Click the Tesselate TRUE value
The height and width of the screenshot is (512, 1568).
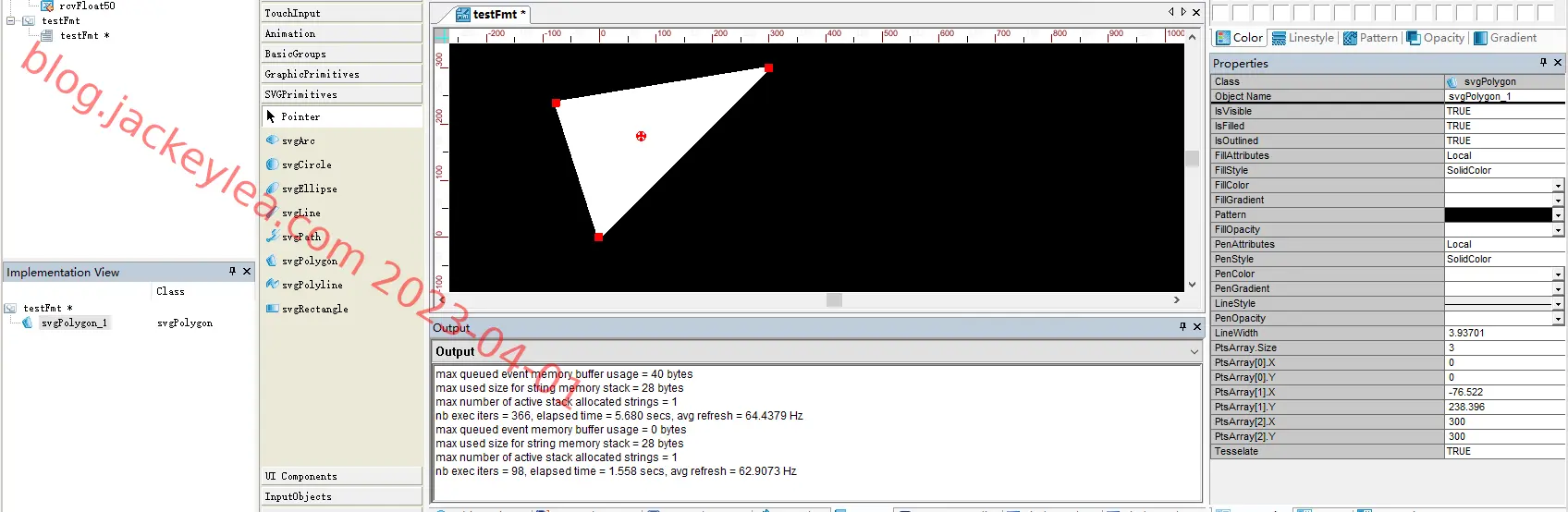[x=1504, y=451]
